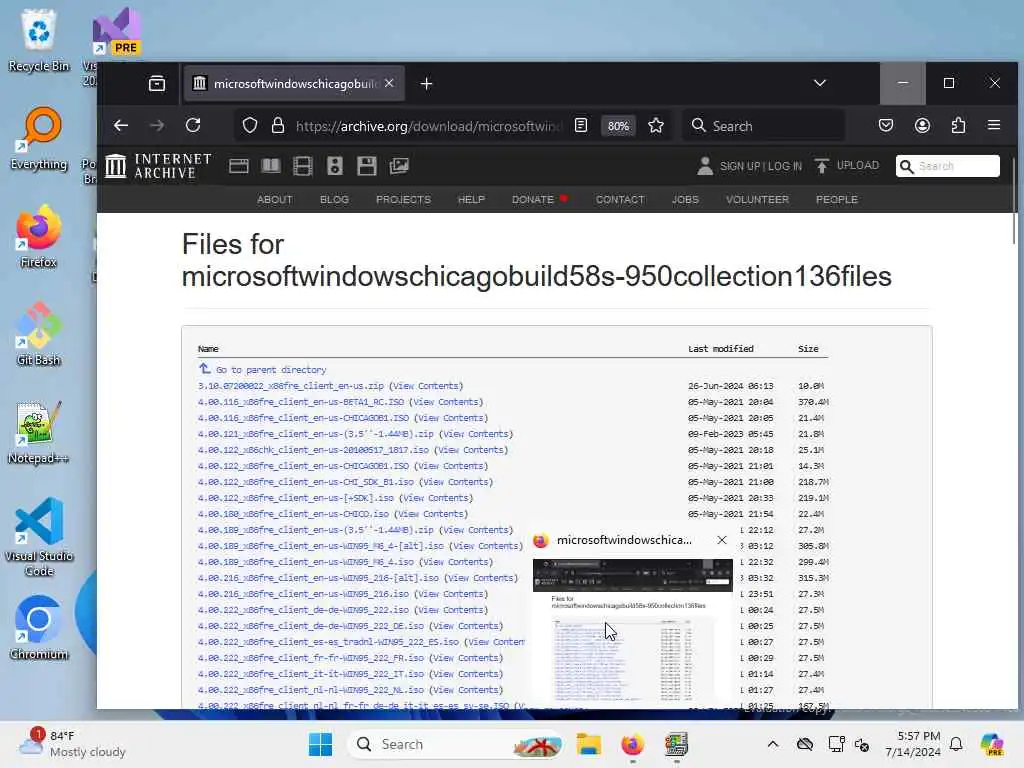This screenshot has width=1024, height=768.
Task: Click the Windows taskbar Search box
Action: point(455,744)
